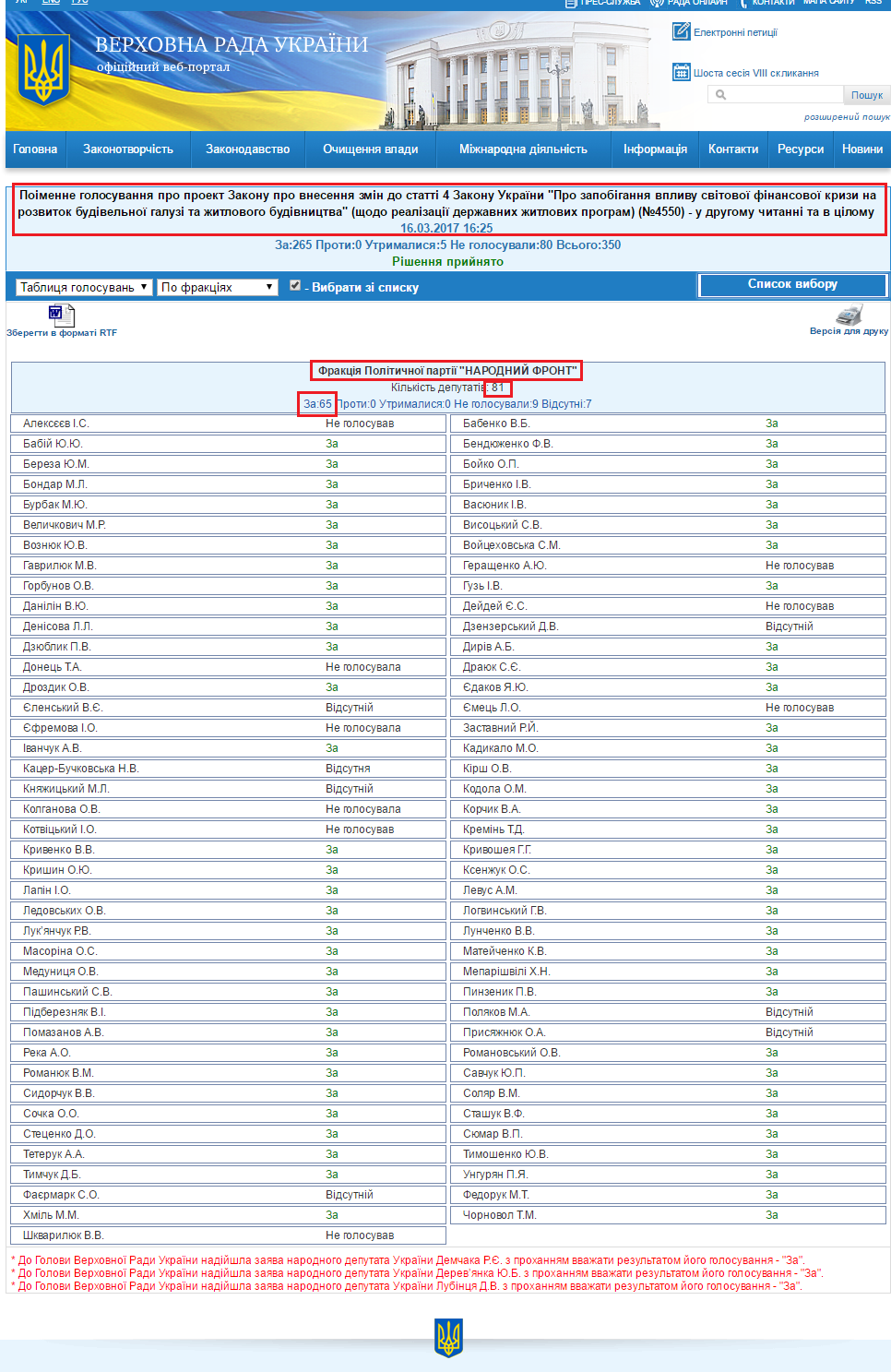The width and height of the screenshot is (891, 1372).
Task: Open the Законотворчість menu
Action: 128,149
